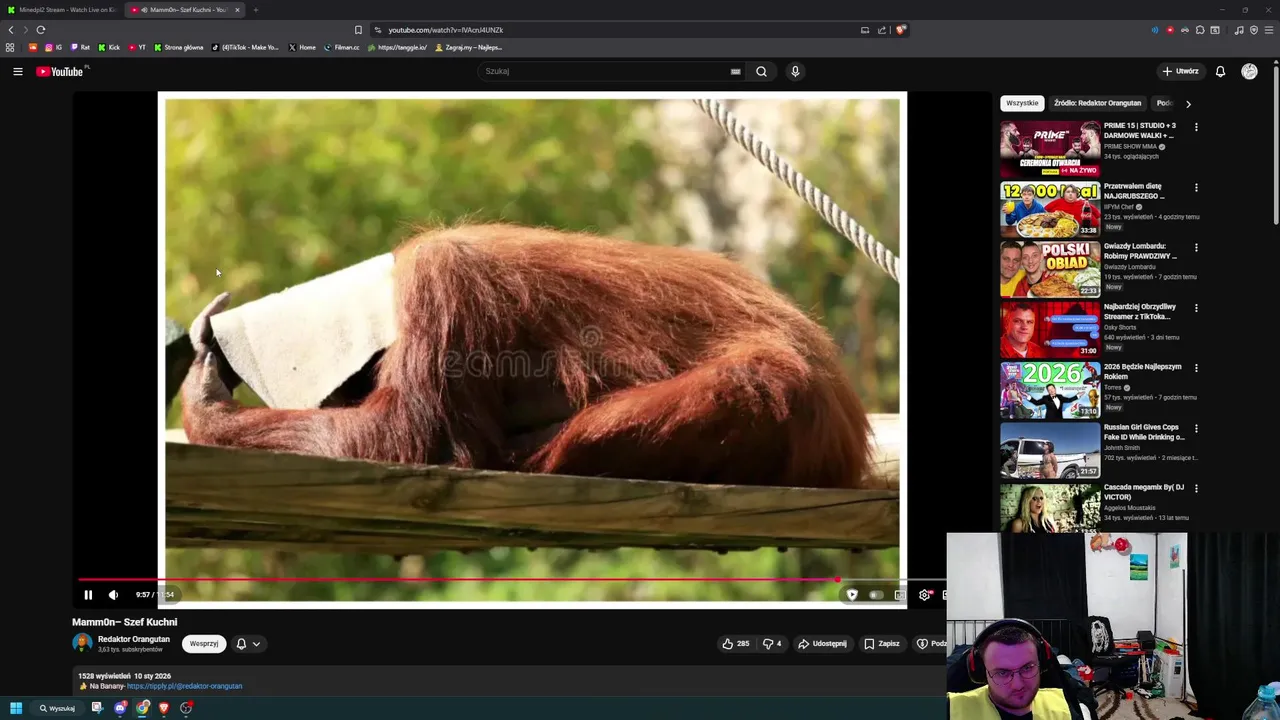Open Brave from the taskbar
This screenshot has height=720, width=1280.
click(x=164, y=708)
